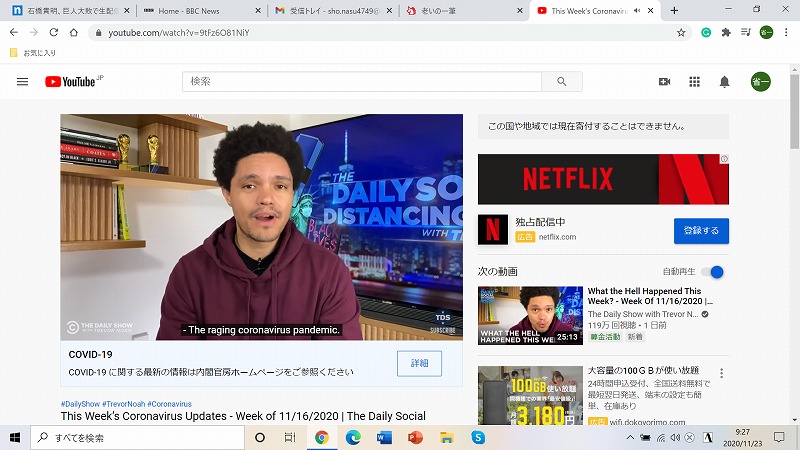
Task: Click the ad info icon on Netflix banner
Action: (724, 159)
